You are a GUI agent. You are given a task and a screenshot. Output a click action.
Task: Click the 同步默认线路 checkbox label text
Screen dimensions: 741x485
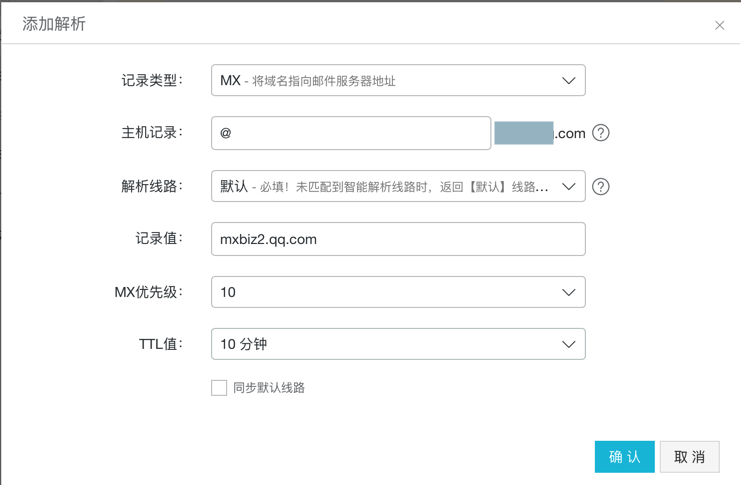coord(269,388)
